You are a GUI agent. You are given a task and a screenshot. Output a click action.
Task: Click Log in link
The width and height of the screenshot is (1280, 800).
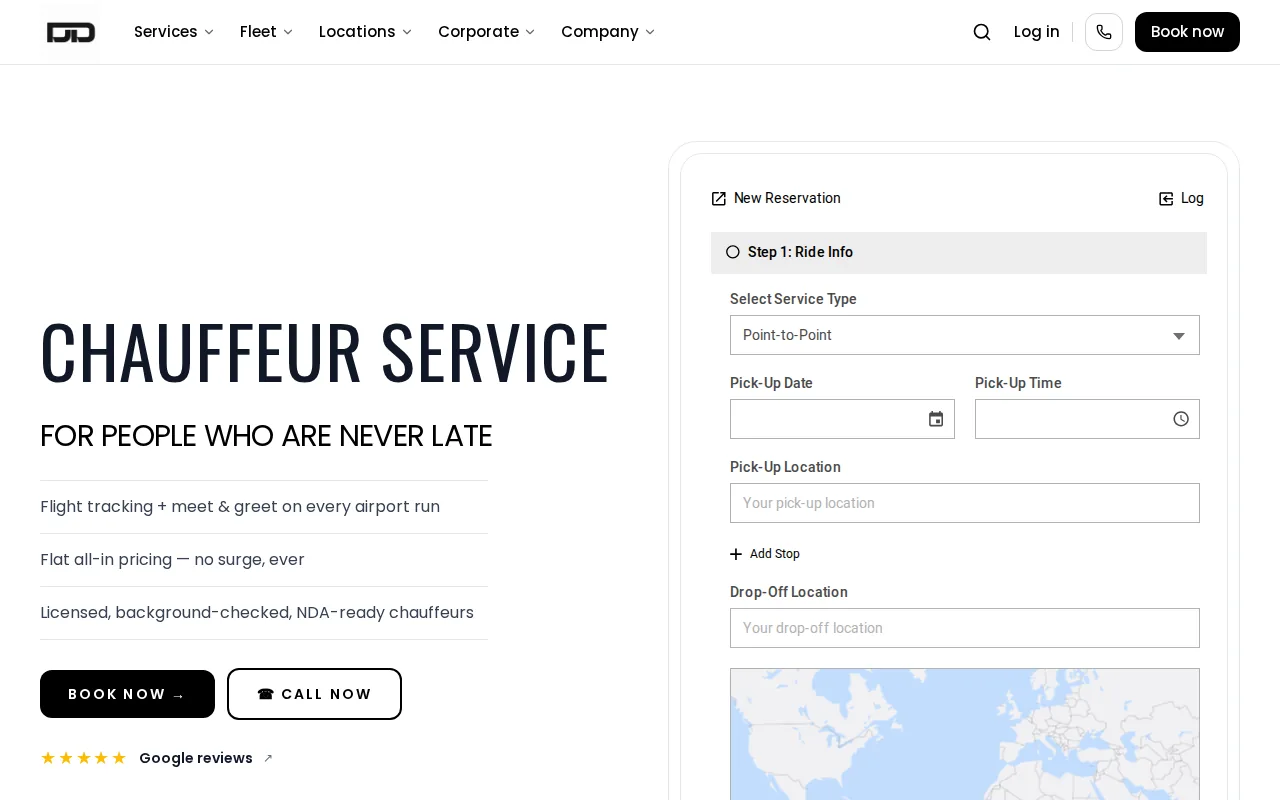click(x=1036, y=32)
